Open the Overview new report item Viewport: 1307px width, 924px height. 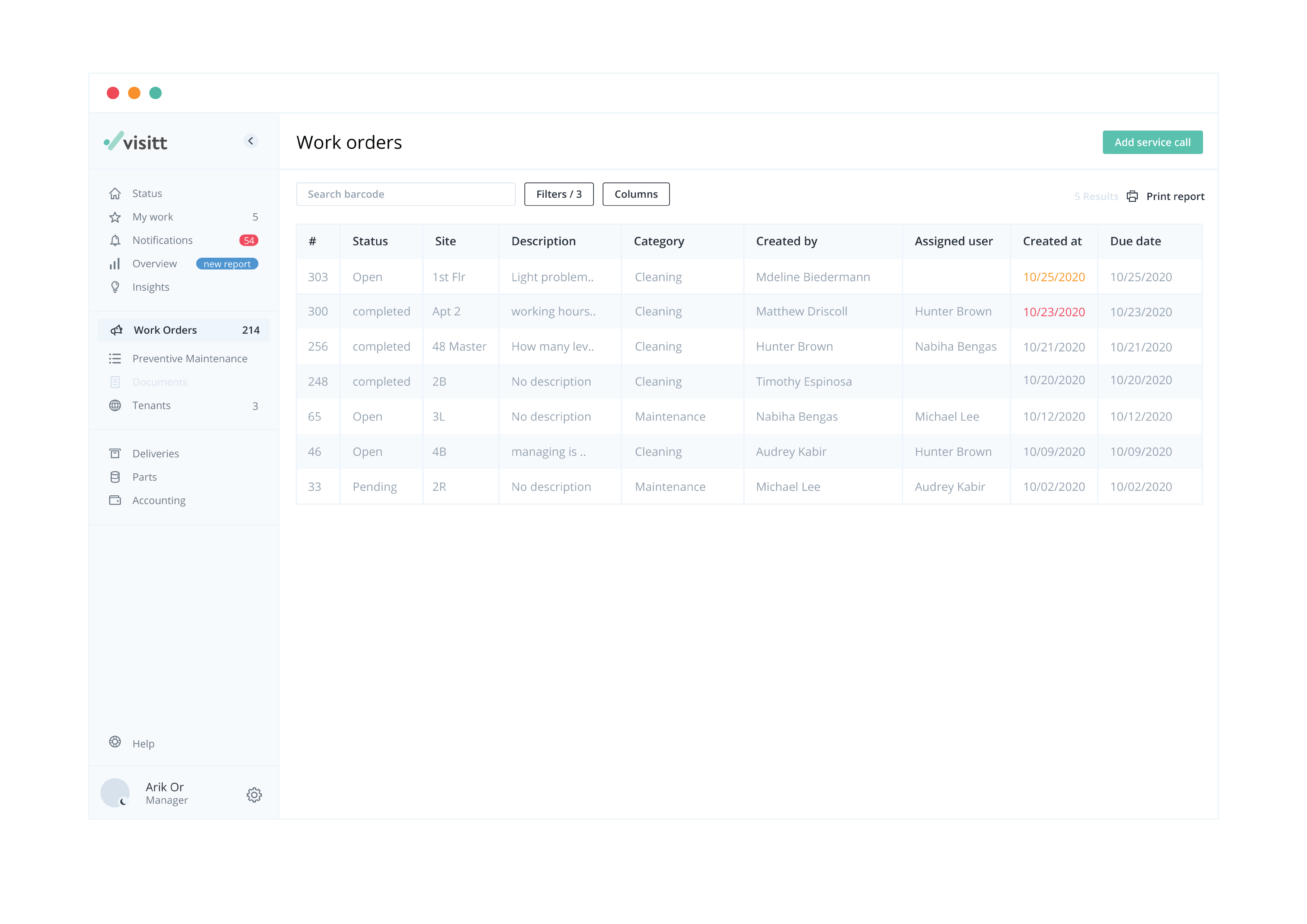[x=155, y=263]
